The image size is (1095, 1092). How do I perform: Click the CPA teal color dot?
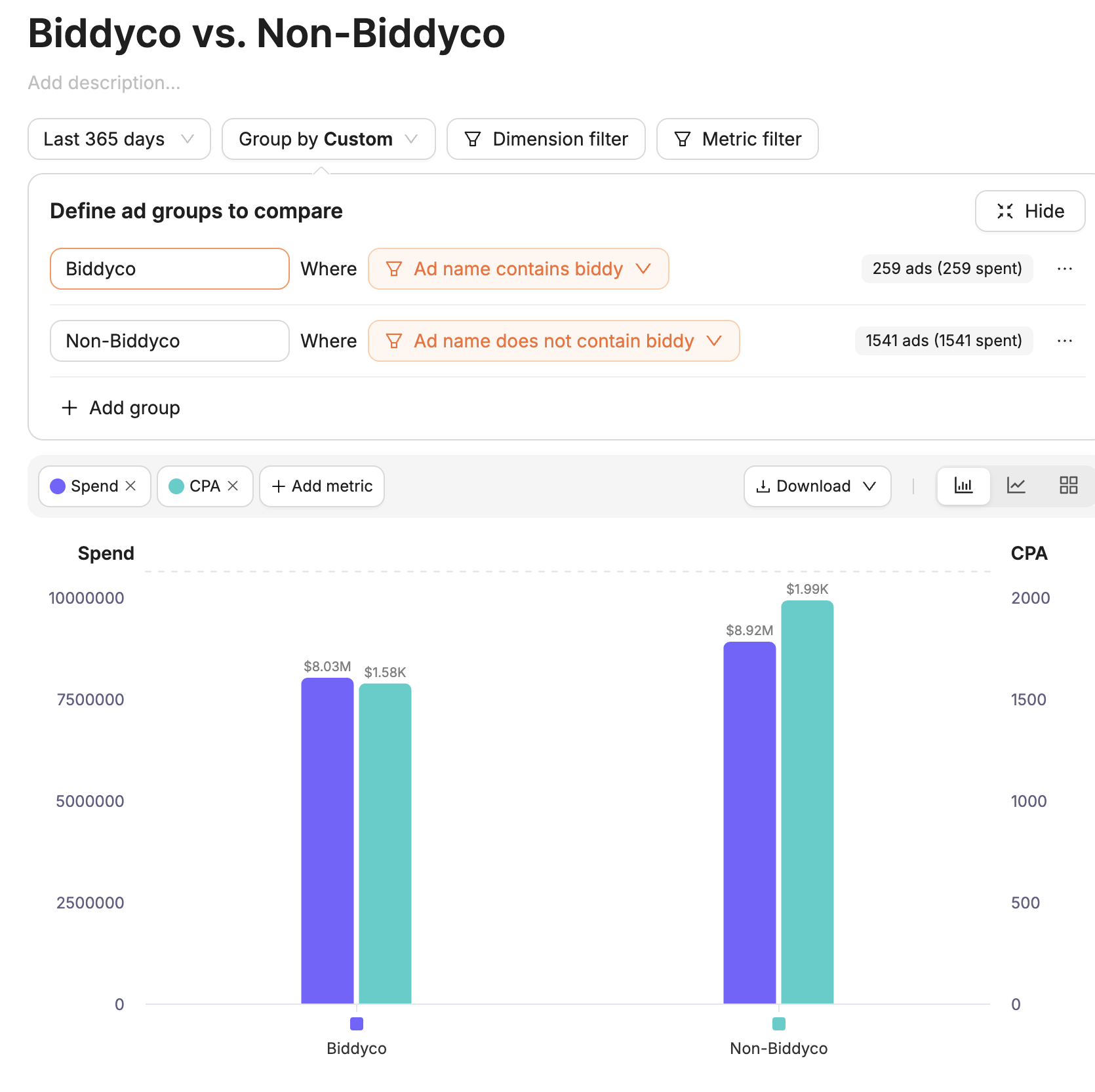176,486
